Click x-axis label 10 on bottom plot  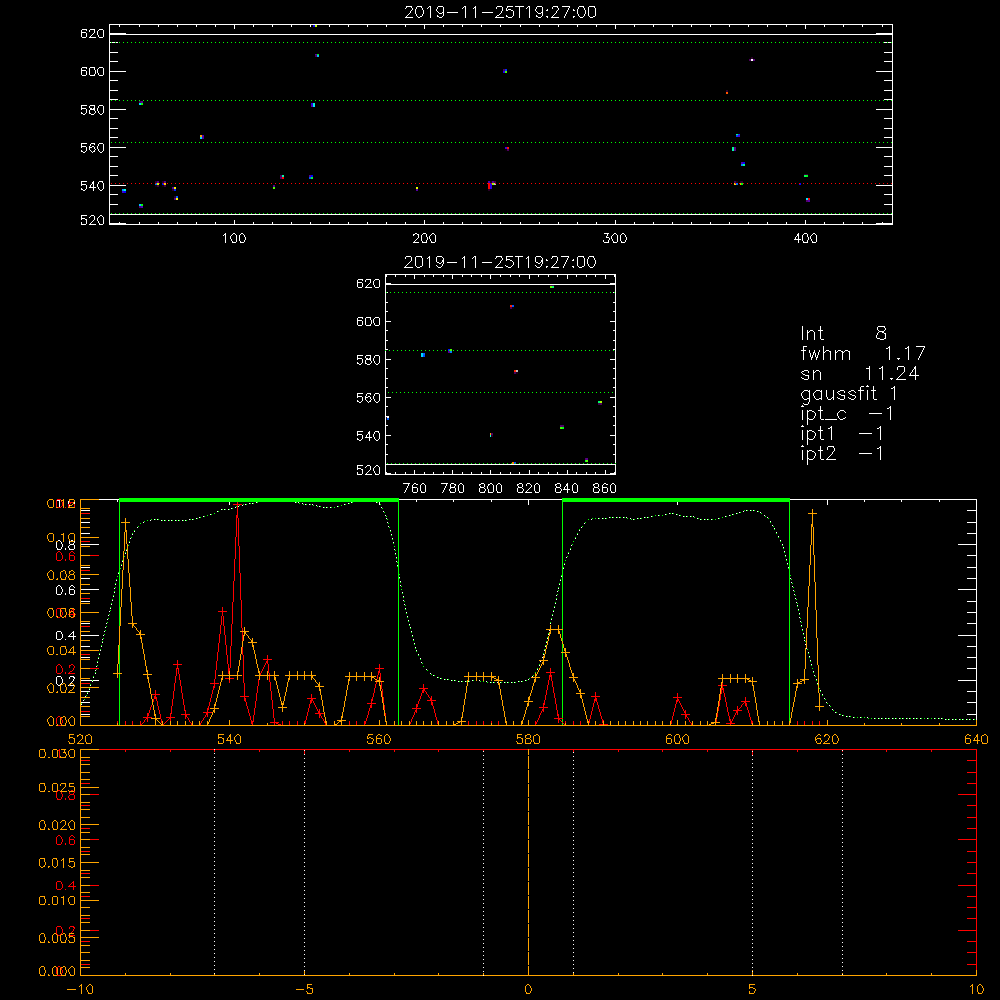coord(976,990)
